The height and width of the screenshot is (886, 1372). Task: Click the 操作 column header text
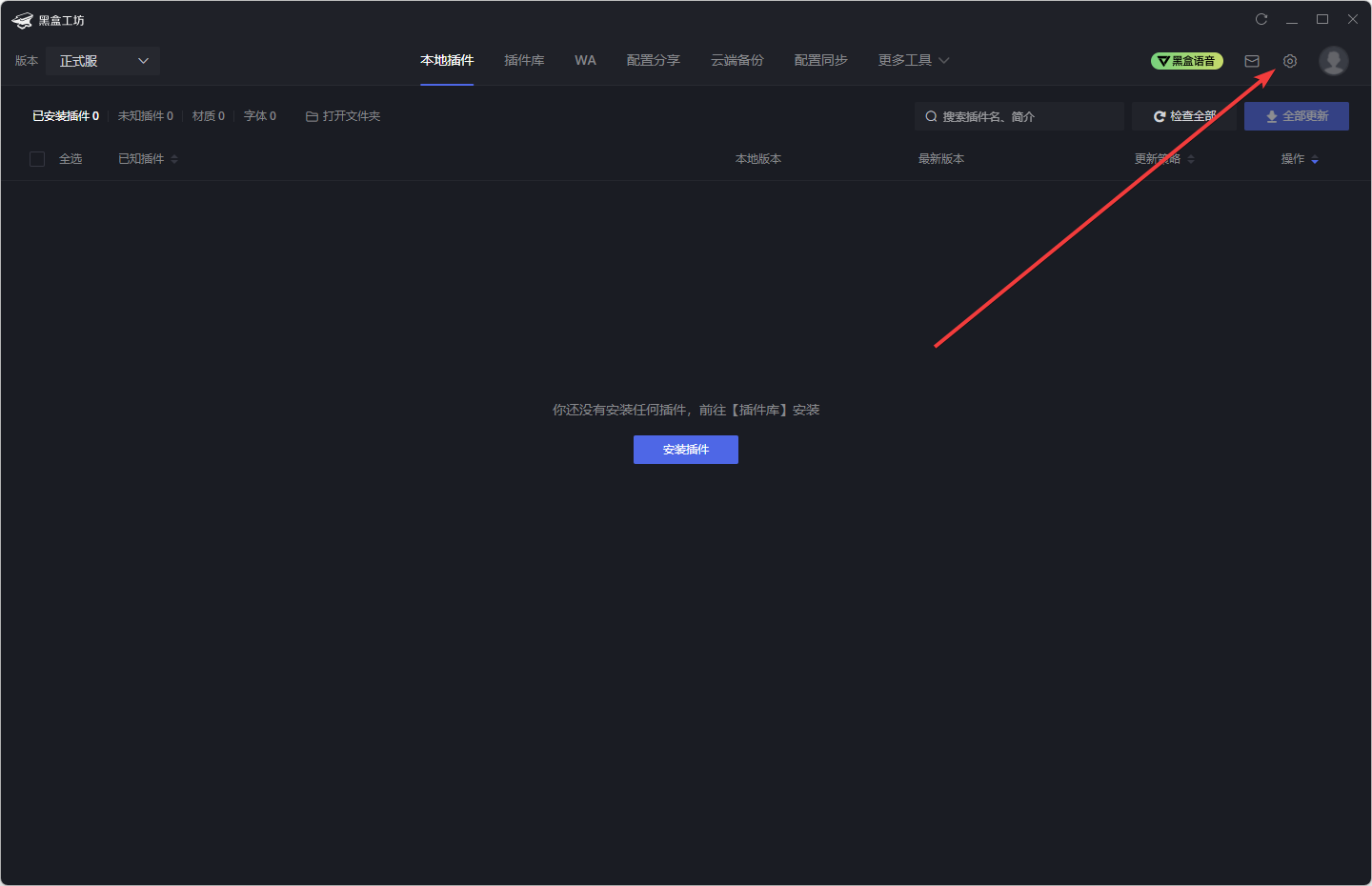[x=1293, y=159]
